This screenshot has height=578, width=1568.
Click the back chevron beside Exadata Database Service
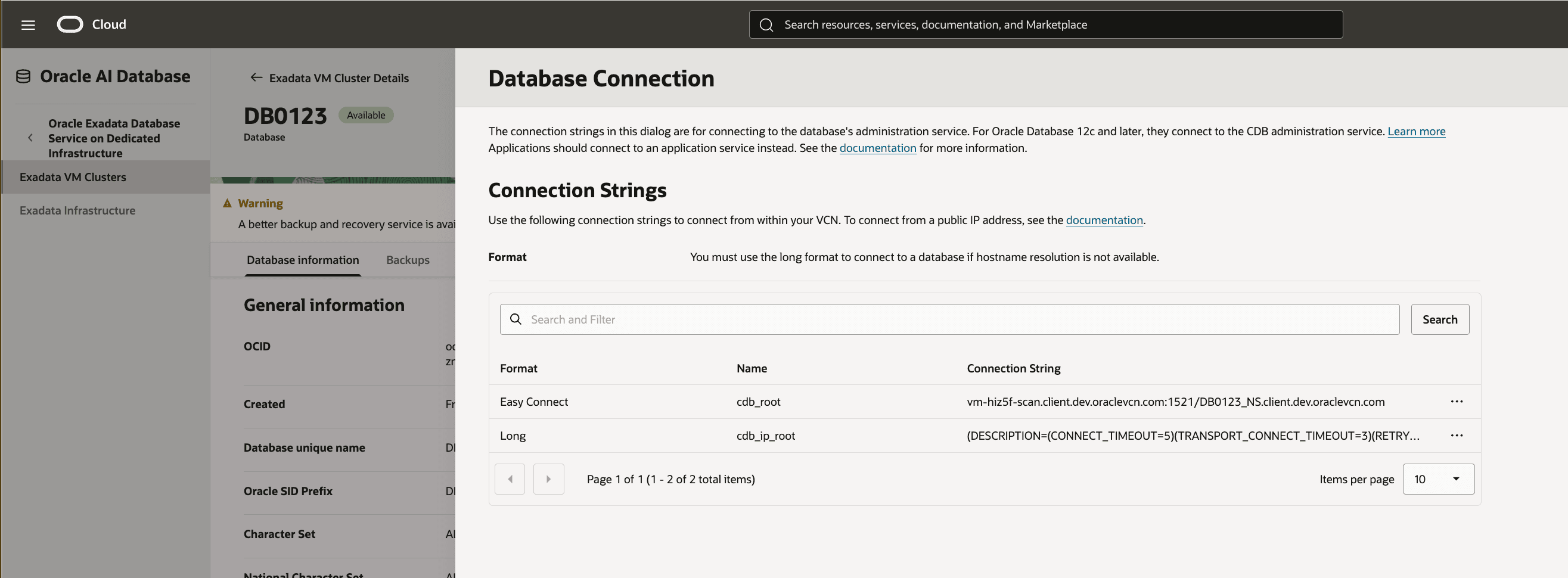pyautogui.click(x=30, y=138)
